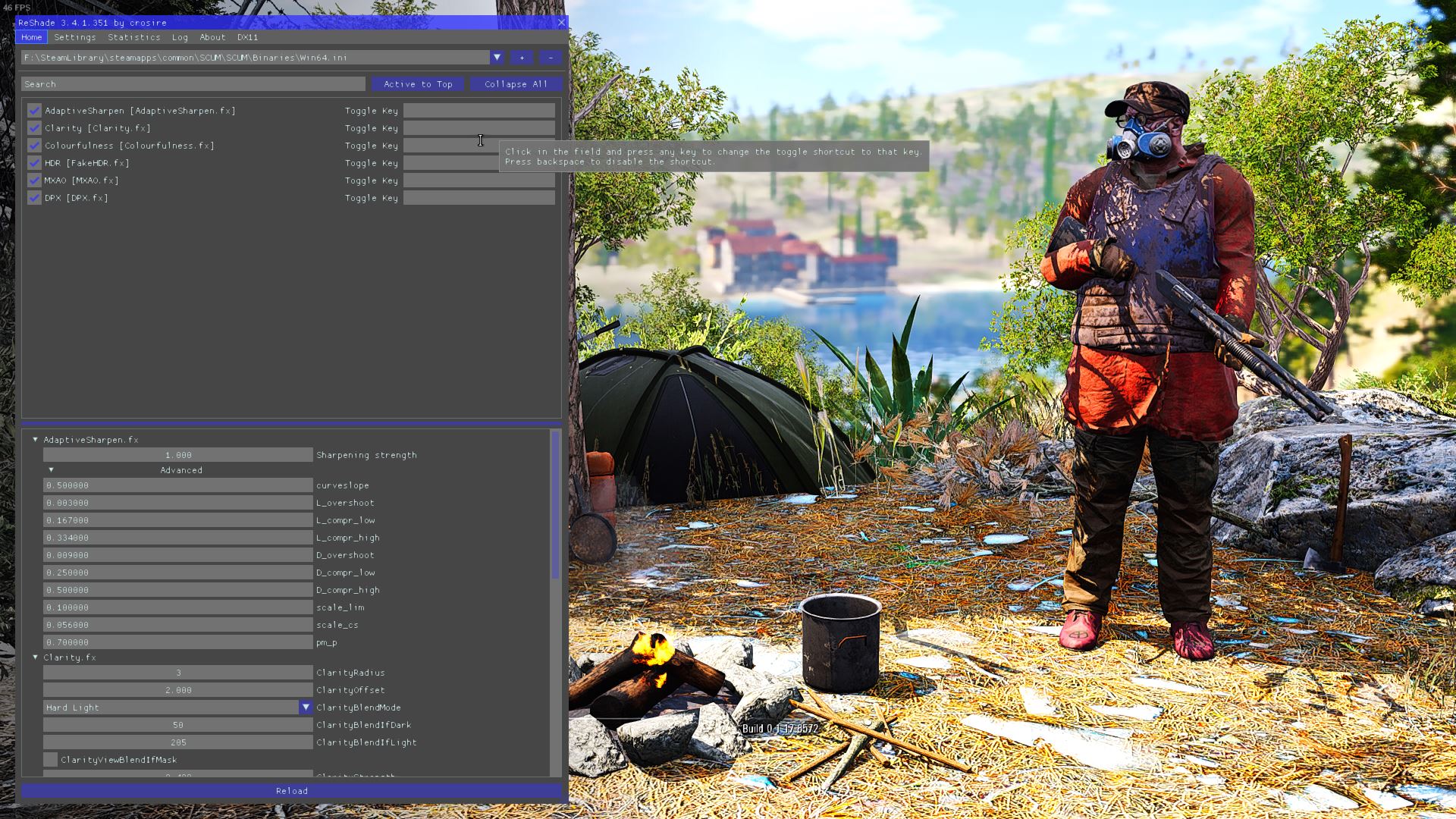Click the ClarityBlendIfDark slider
This screenshot has height=819, width=1456.
tap(177, 725)
